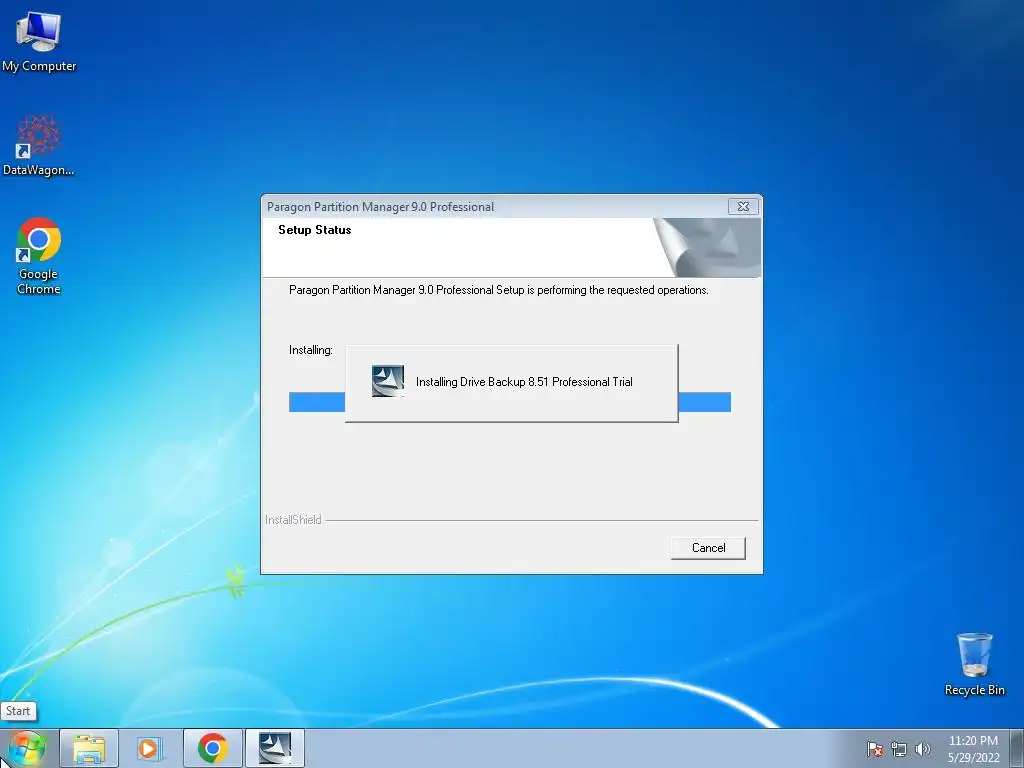This screenshot has height=768, width=1024.
Task: Click the "Installing:" label
Action: (311, 350)
